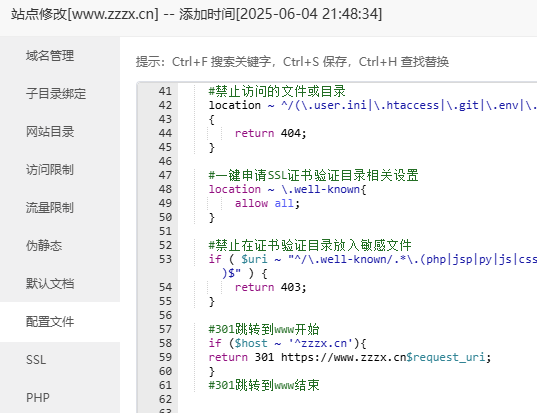Click line number 48 in gutter
Viewport: 537px width, 413px height.
(x=165, y=189)
